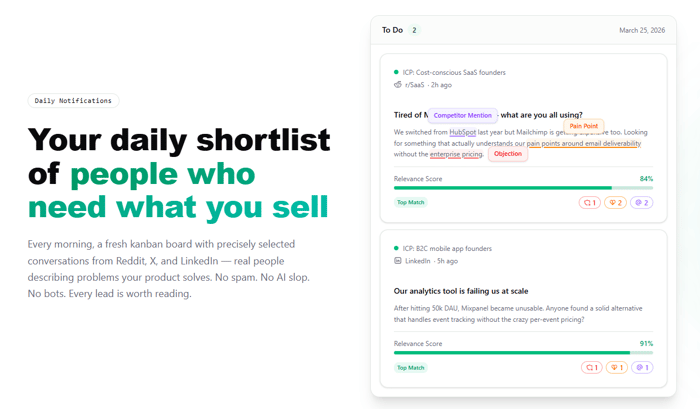
Task: Click green dot beside B2C mobile app founders
Action: tap(396, 248)
